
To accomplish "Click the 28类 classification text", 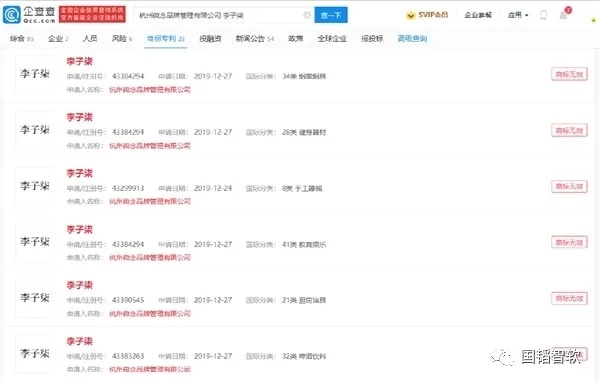I will (304, 132).
